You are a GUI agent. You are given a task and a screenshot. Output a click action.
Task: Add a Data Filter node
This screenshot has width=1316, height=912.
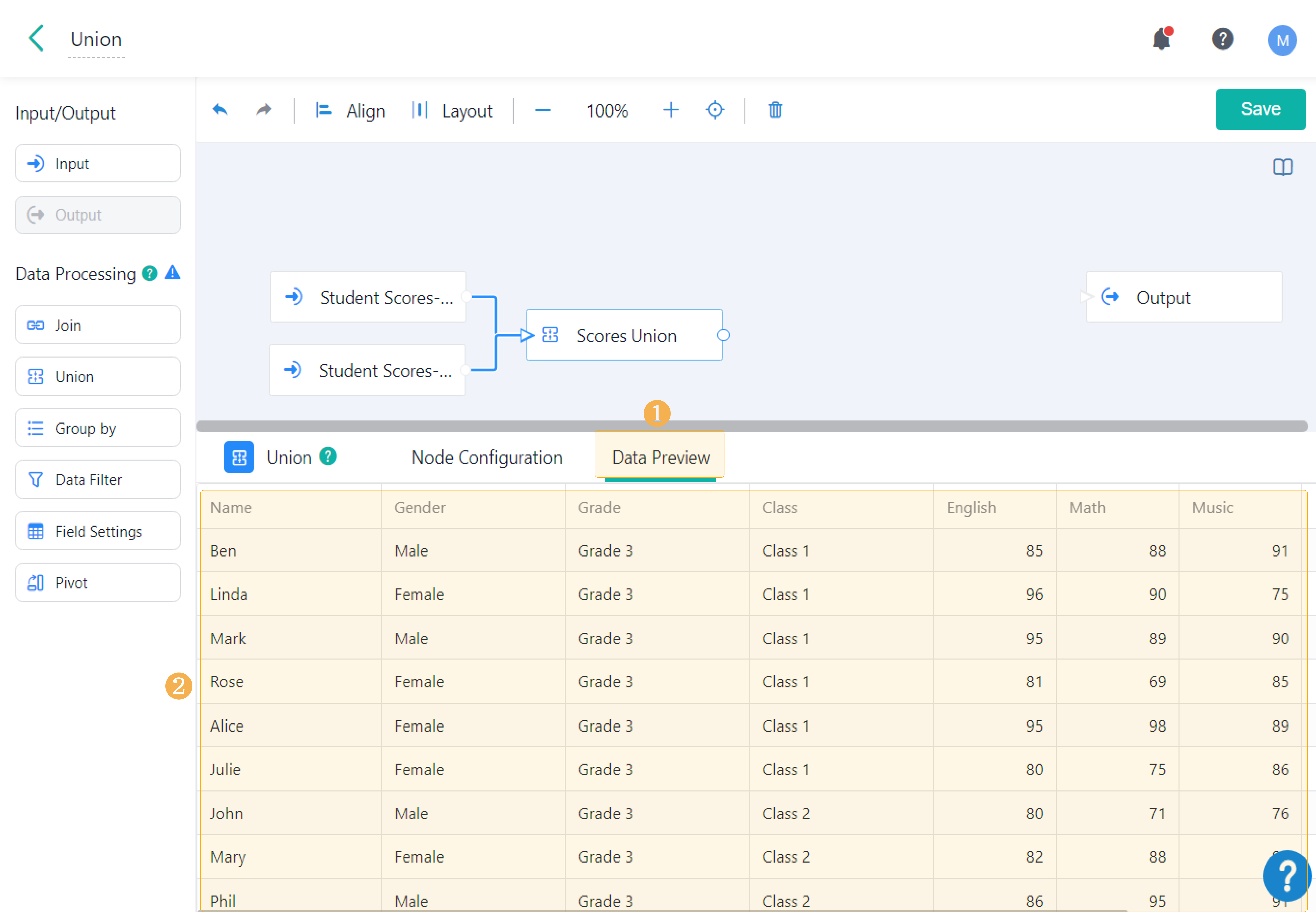[x=98, y=479]
